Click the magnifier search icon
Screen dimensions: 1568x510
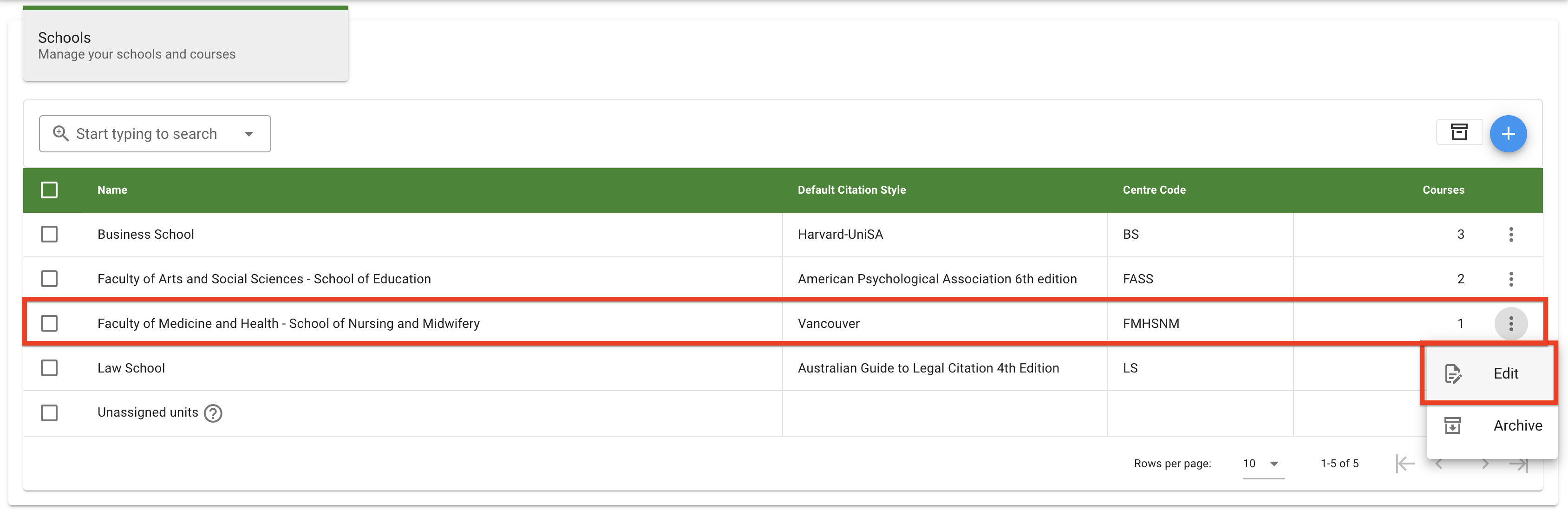60,133
